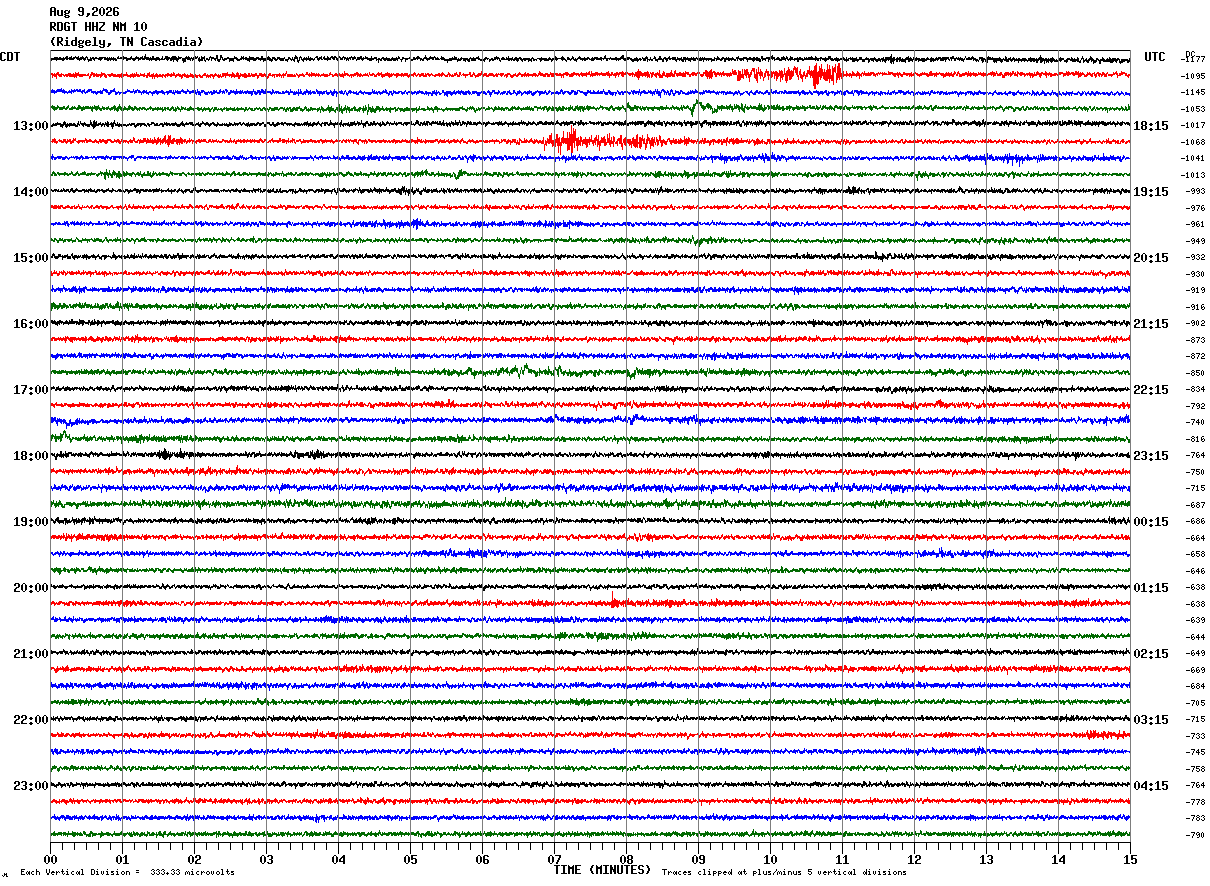Click the 00 minute tick label
1210x886 pixels.
pyautogui.click(x=50, y=860)
